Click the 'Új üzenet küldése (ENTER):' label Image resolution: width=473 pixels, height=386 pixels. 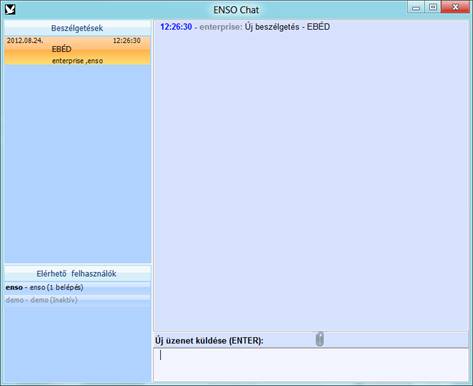pyautogui.click(x=209, y=341)
